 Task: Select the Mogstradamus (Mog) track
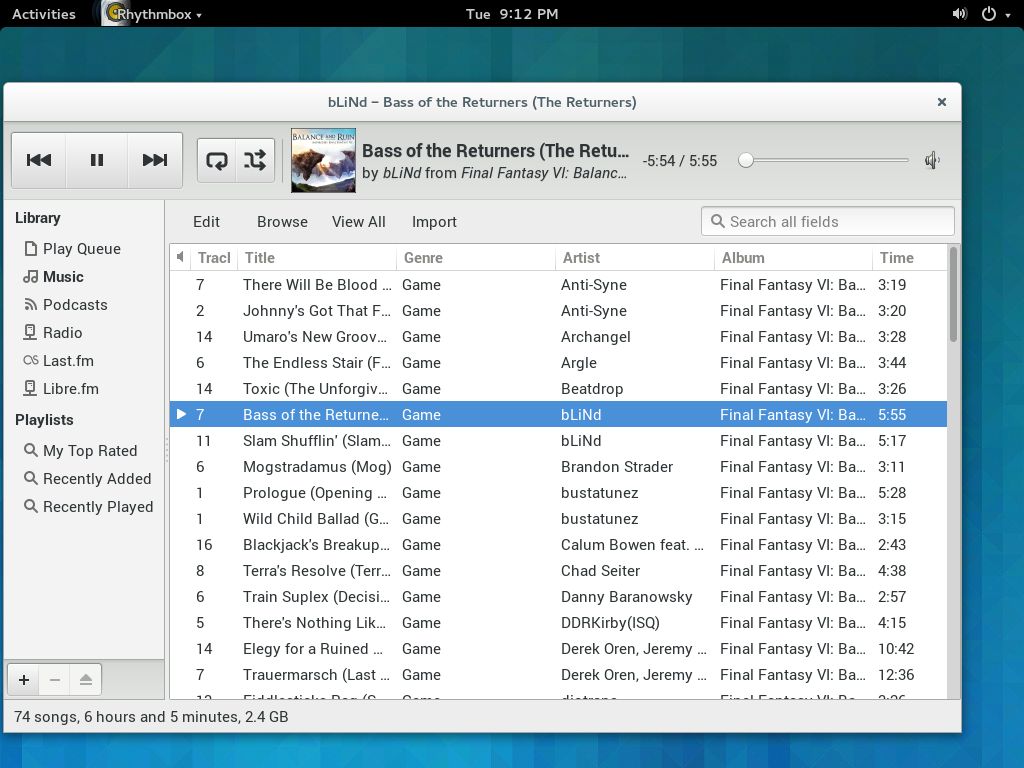(x=558, y=467)
